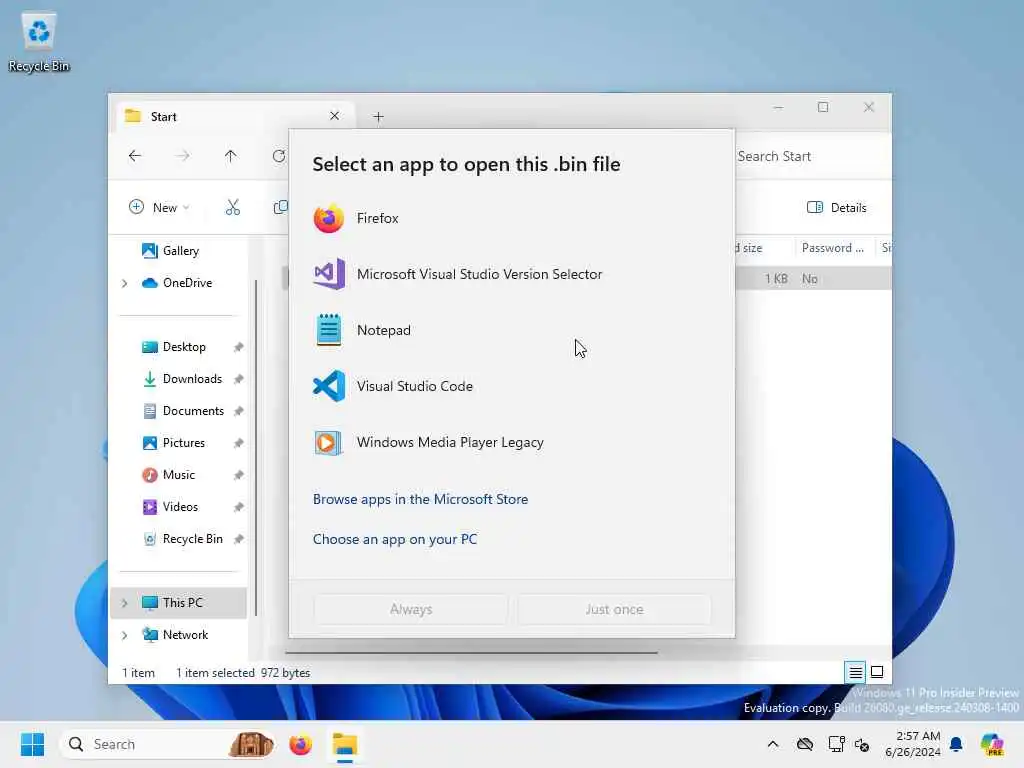The width and height of the screenshot is (1024, 768).
Task: Choose Firefox to open the .bin file
Action: (x=511, y=218)
